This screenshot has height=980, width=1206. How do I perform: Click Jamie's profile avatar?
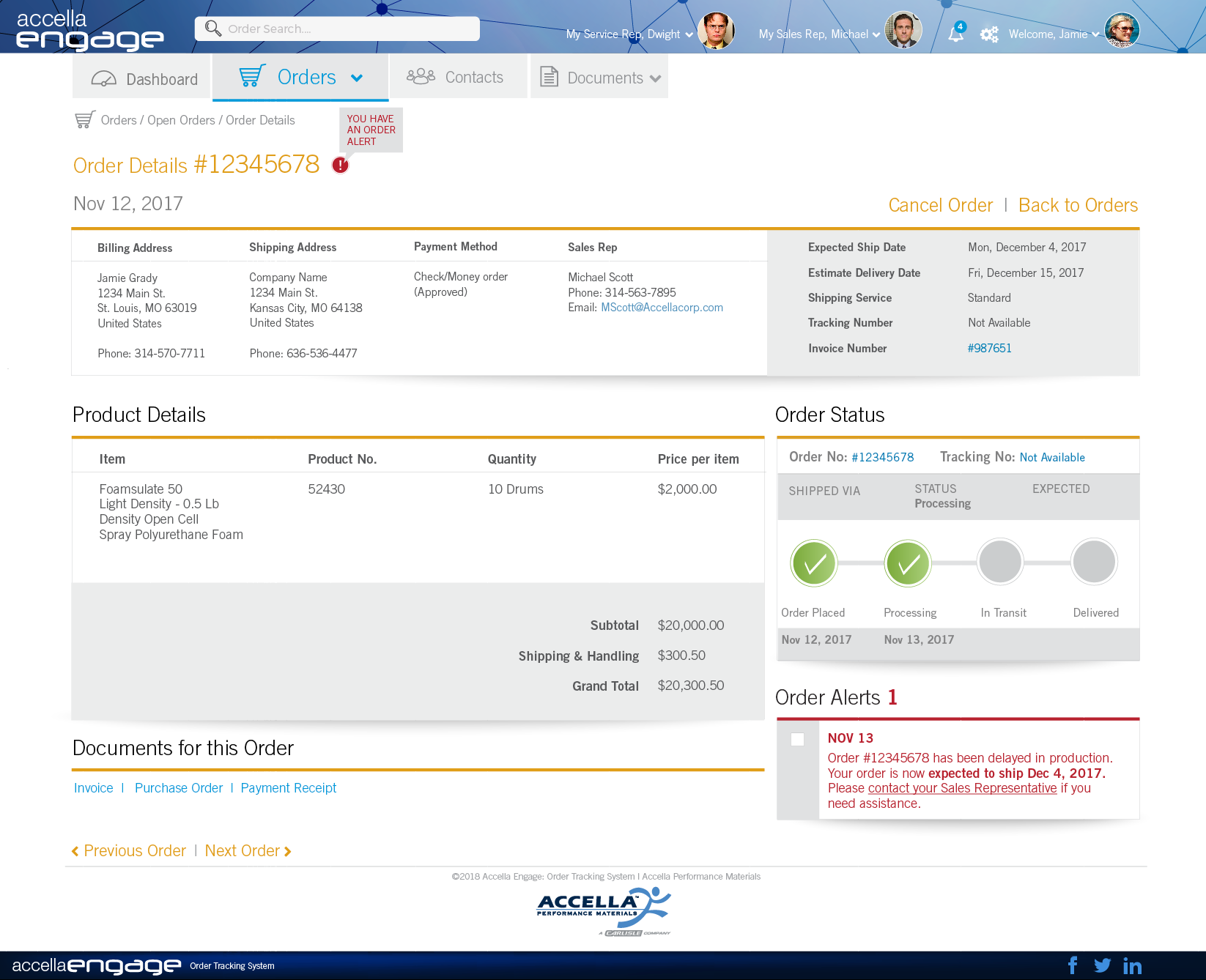[x=1122, y=30]
